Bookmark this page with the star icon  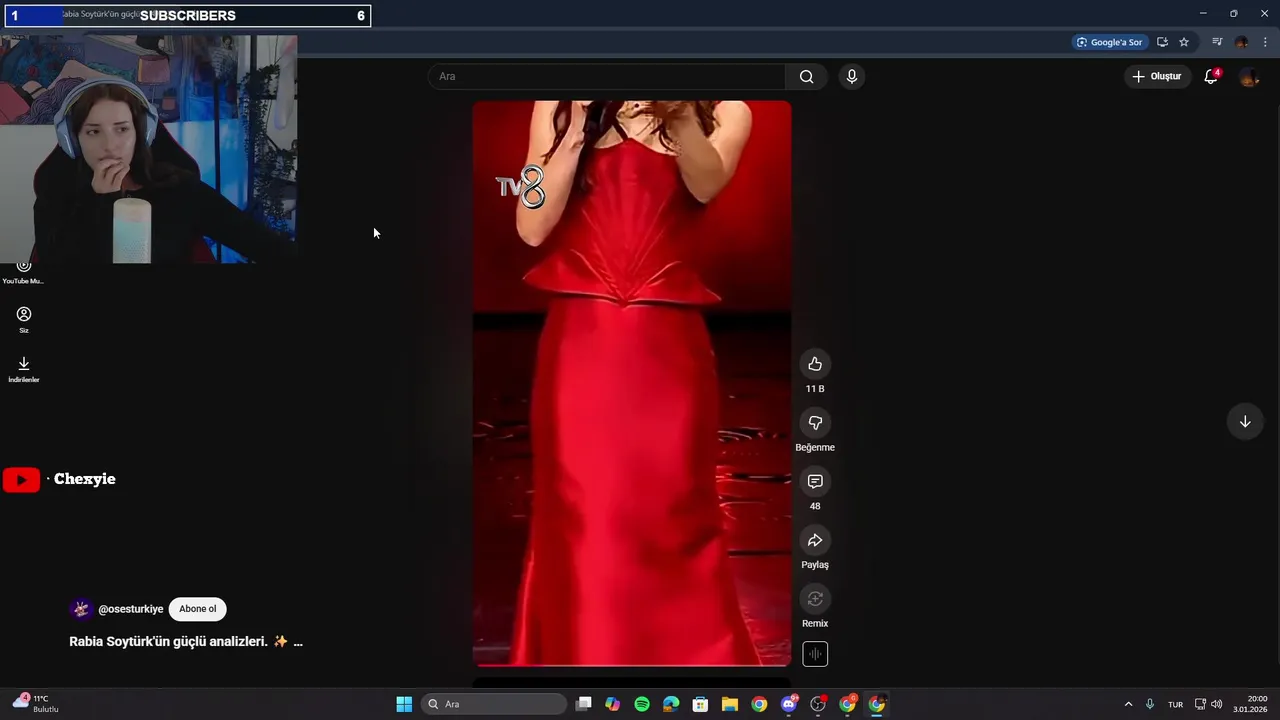[x=1184, y=42]
